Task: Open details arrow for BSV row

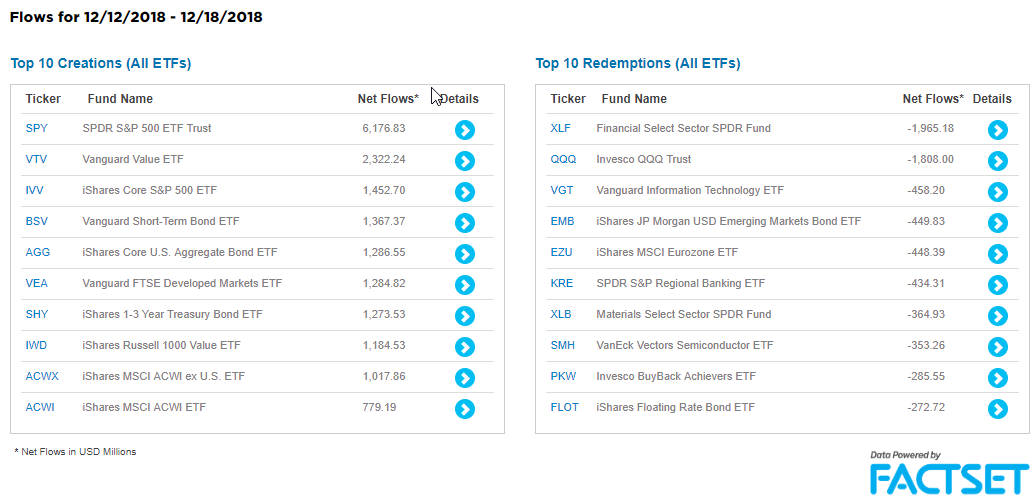Action: pos(465,222)
